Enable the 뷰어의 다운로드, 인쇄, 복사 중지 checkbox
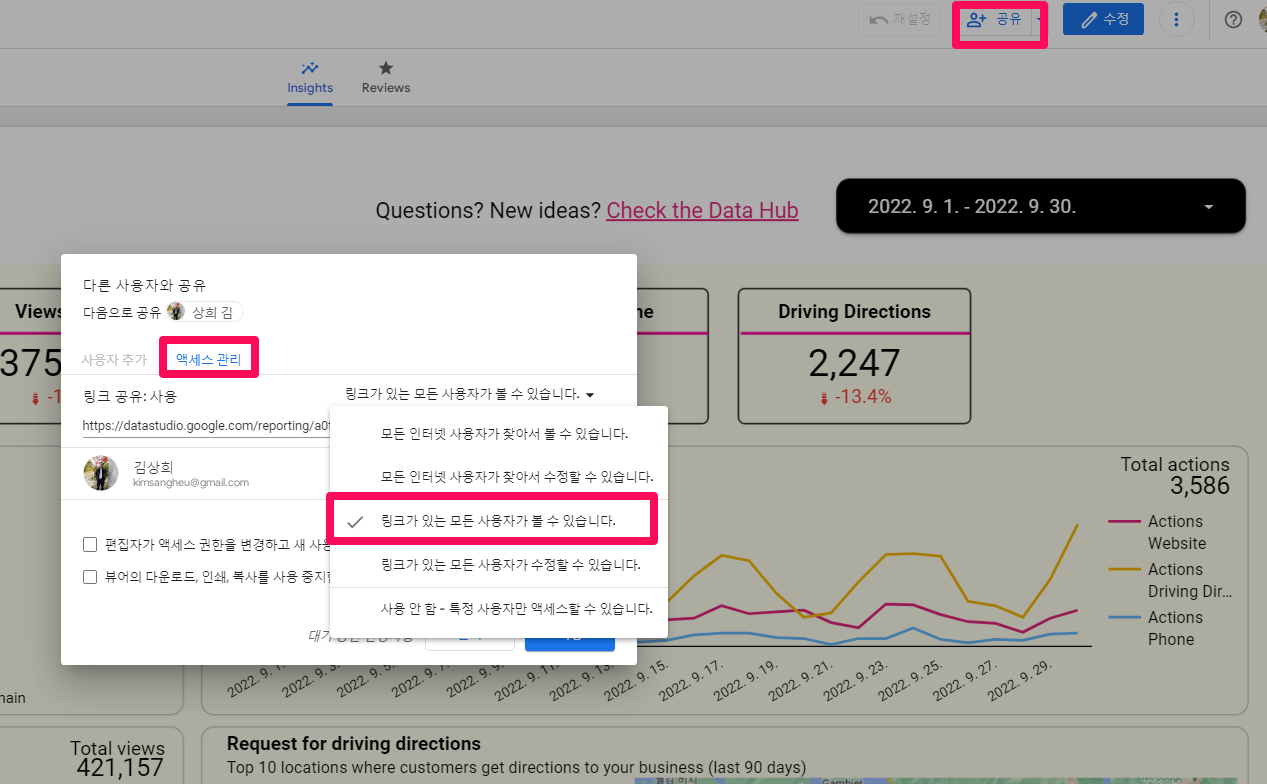Screen dimensions: 1267x784 point(89,577)
